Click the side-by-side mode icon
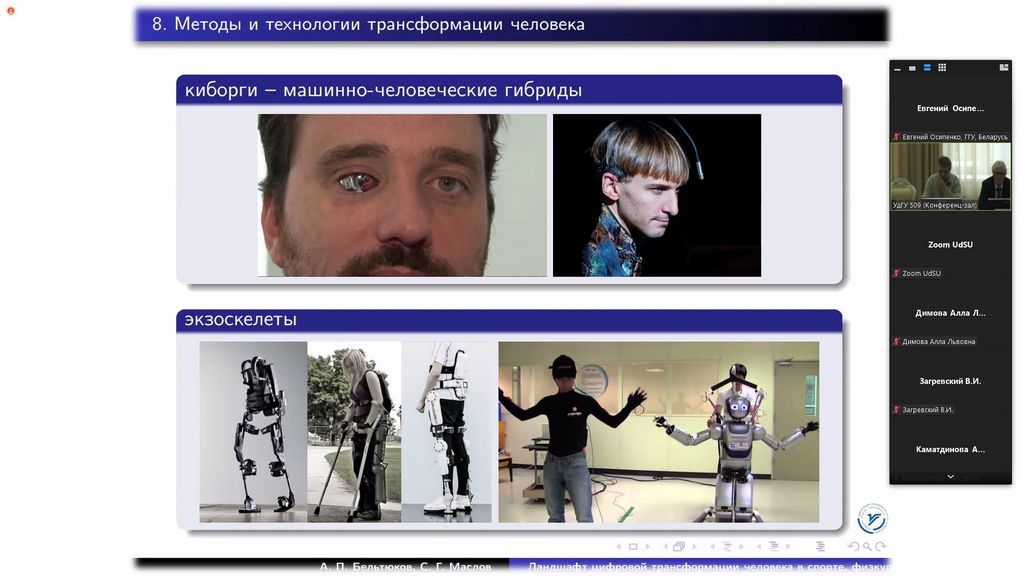 [x=1004, y=68]
